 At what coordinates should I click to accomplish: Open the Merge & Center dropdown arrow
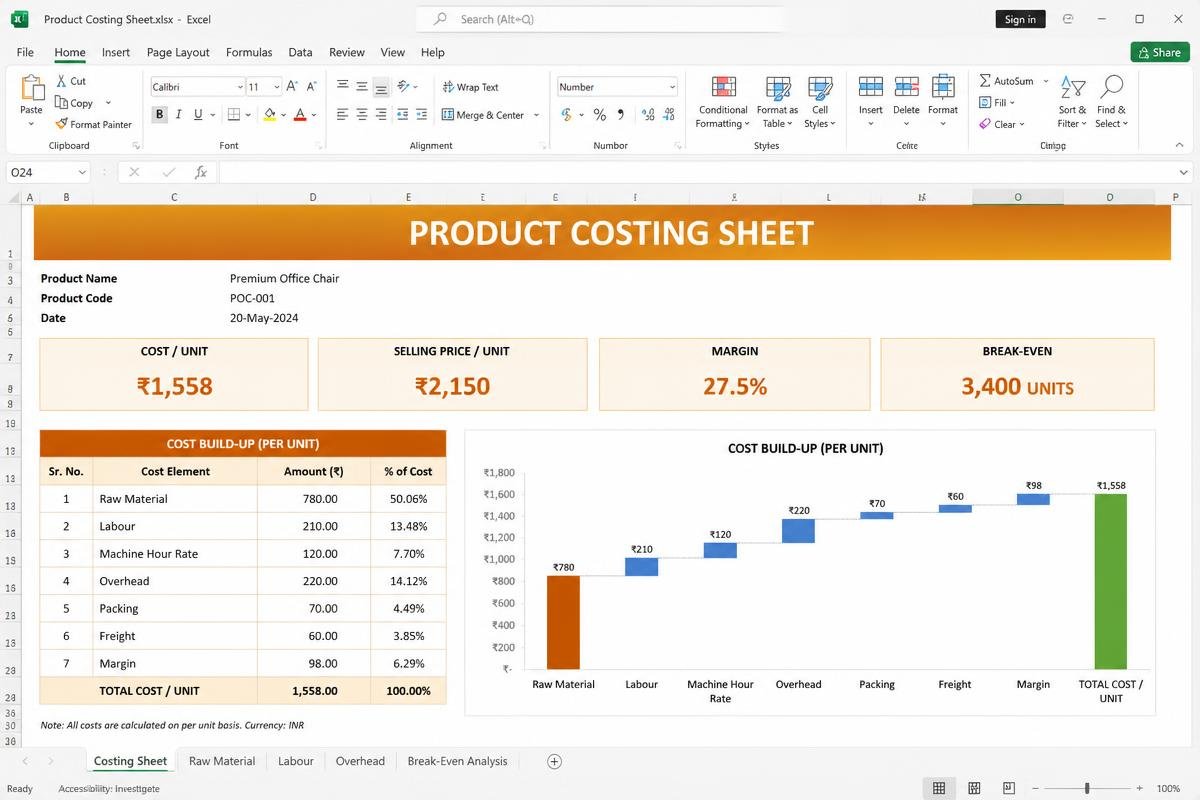536,115
